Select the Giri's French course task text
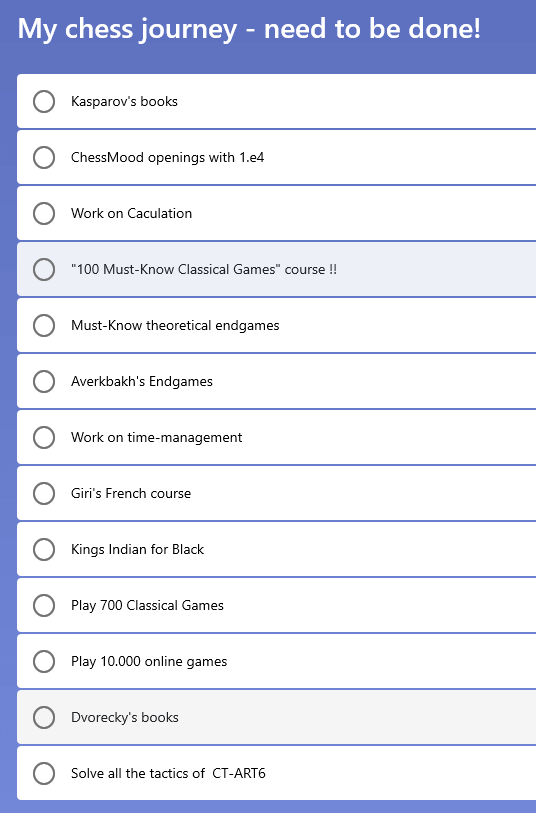Screen dimensions: 536x813 (131, 493)
